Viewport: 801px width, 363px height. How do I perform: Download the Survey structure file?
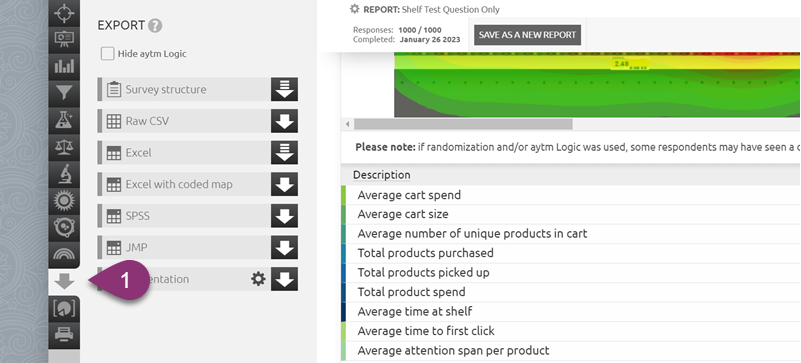point(285,89)
